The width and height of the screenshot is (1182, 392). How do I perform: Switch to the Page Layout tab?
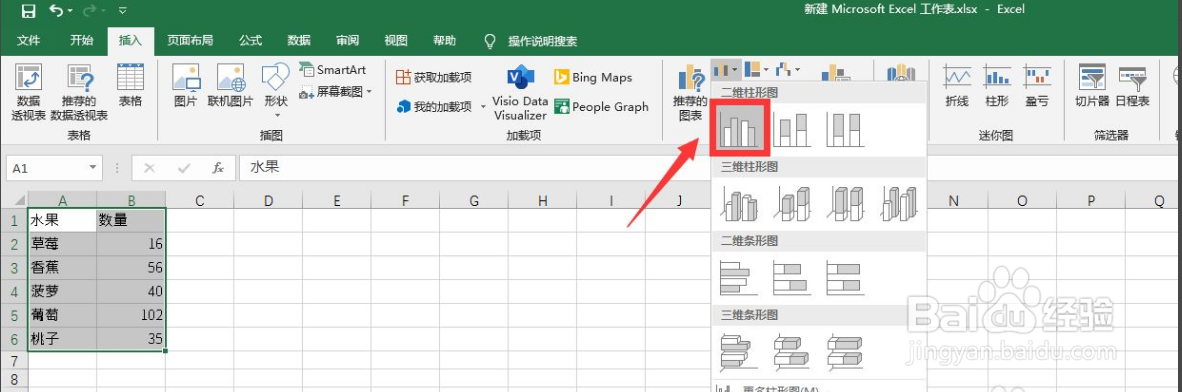click(x=190, y=41)
